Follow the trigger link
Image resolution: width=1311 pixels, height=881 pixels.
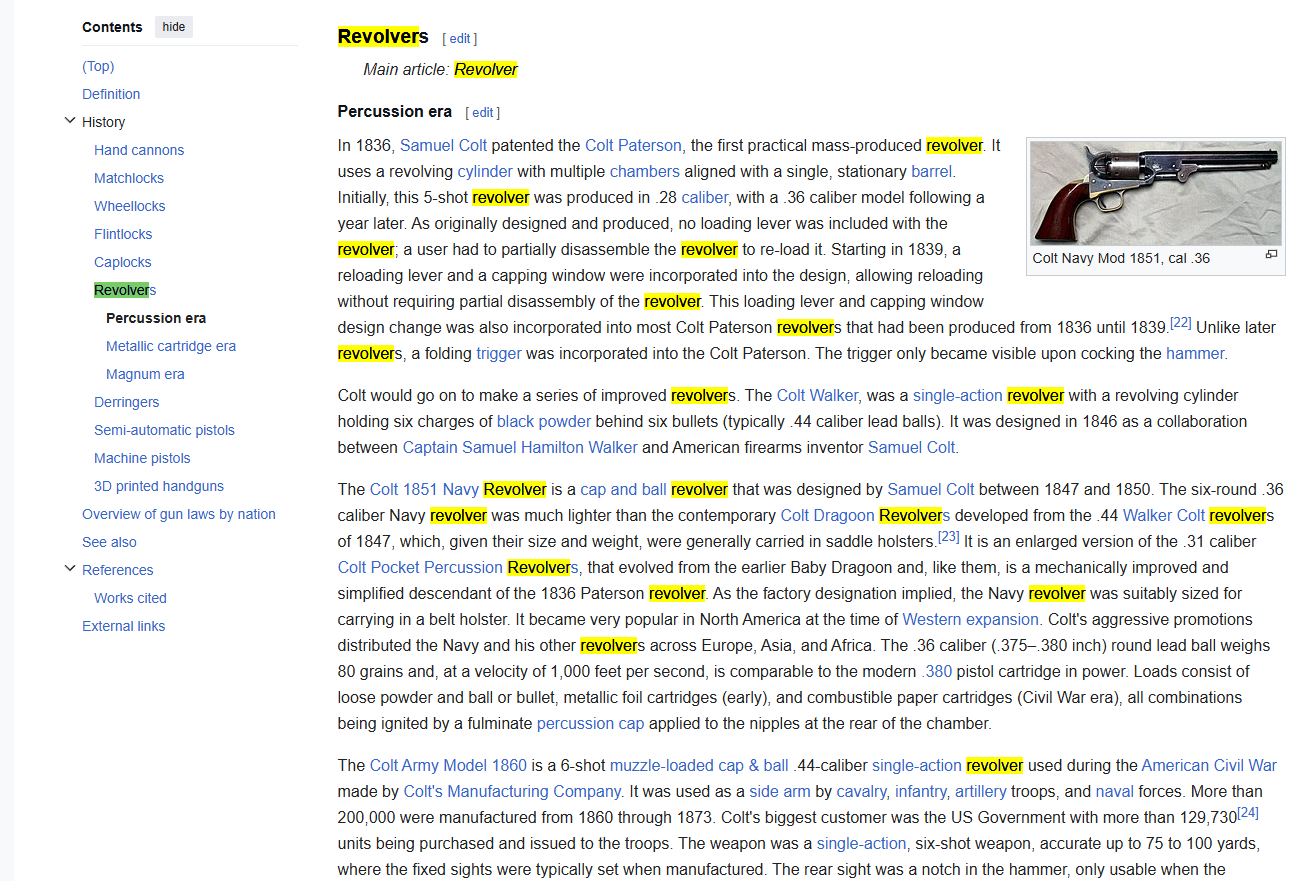[x=499, y=353]
